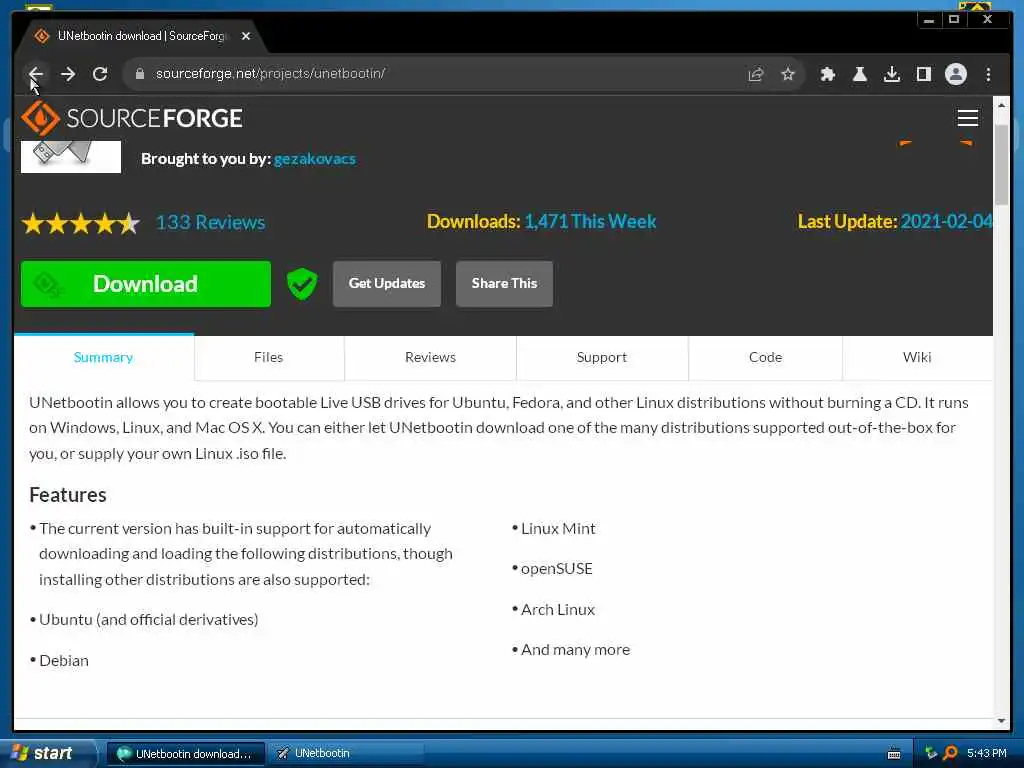Open the Chrome Labs flask icon

click(x=859, y=74)
